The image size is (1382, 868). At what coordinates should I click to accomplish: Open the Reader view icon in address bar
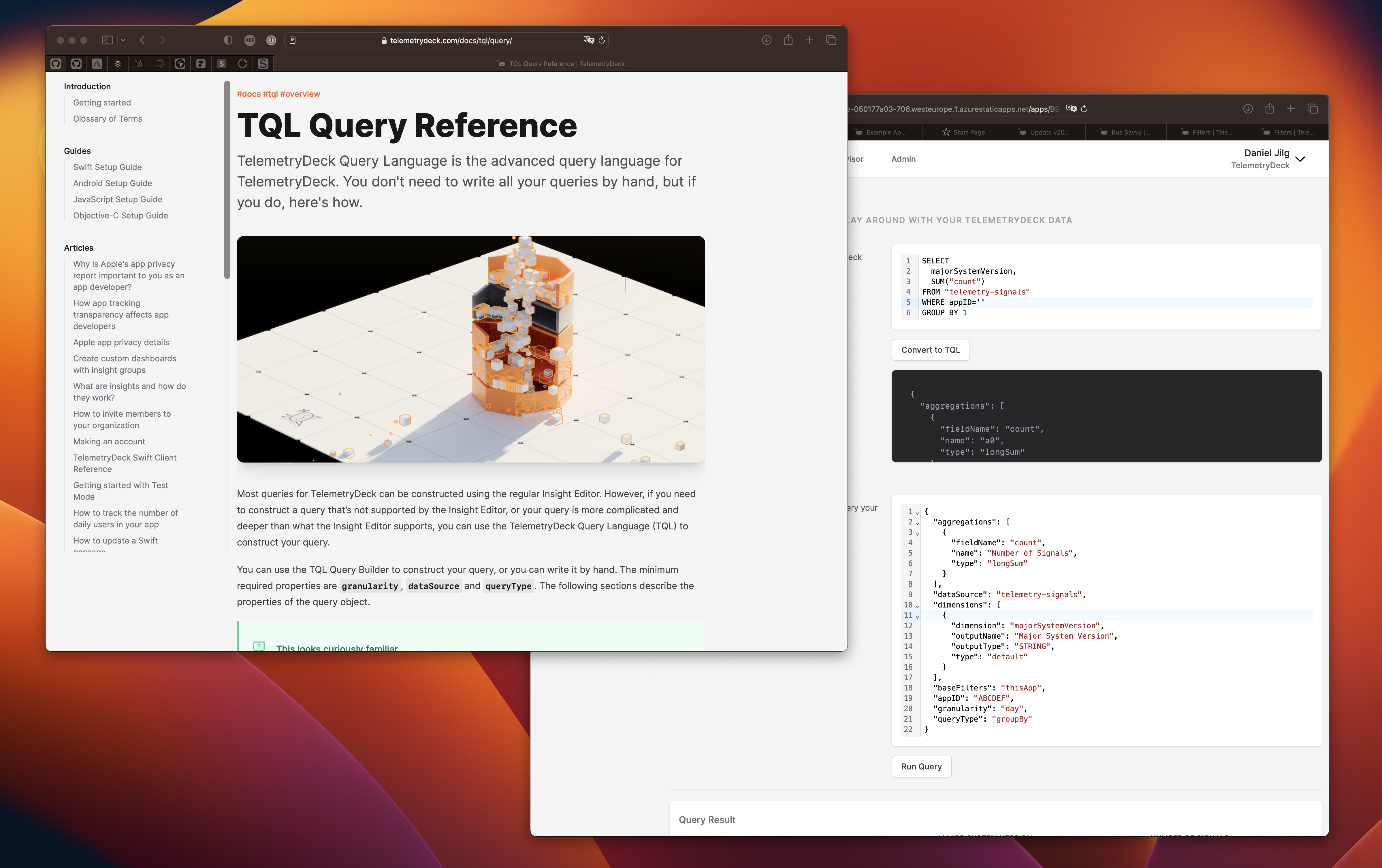click(x=293, y=40)
